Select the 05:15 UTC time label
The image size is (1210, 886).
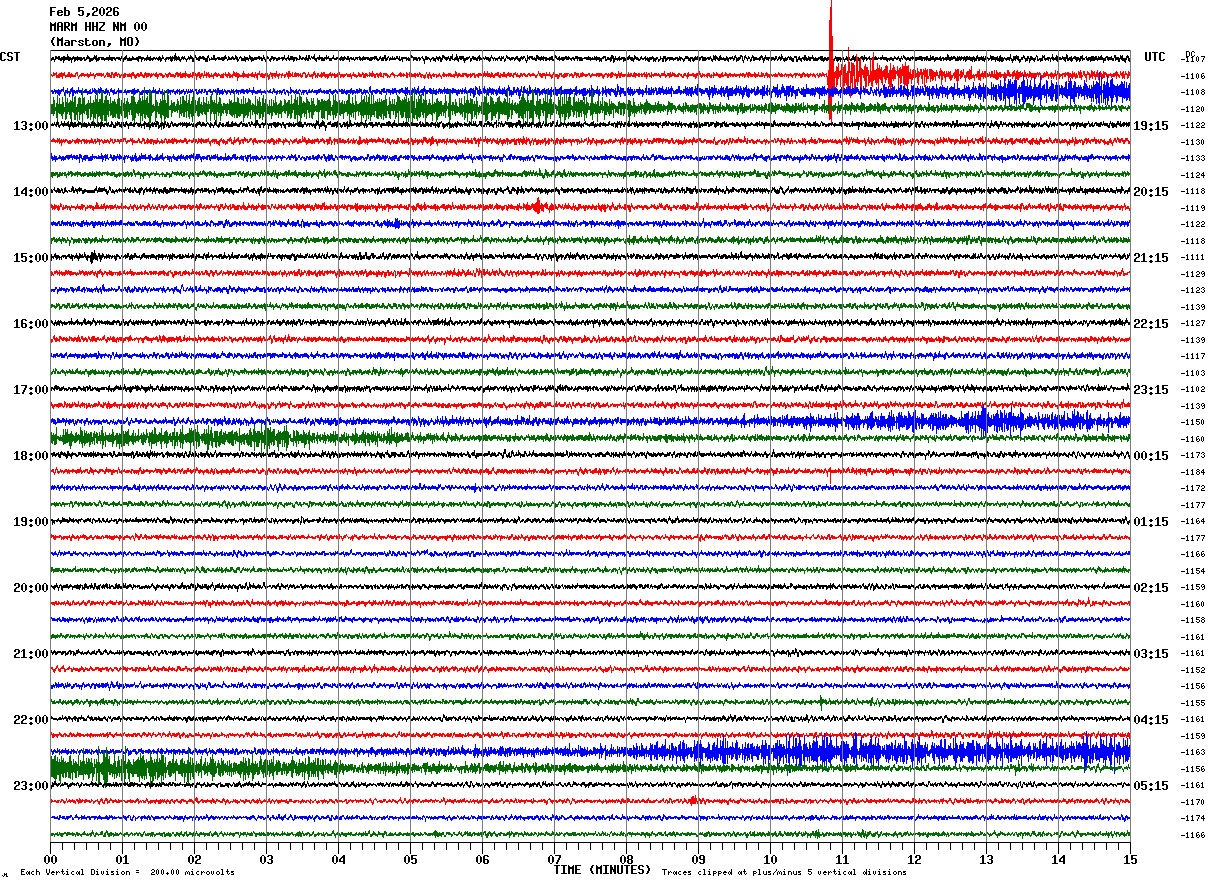point(1151,786)
